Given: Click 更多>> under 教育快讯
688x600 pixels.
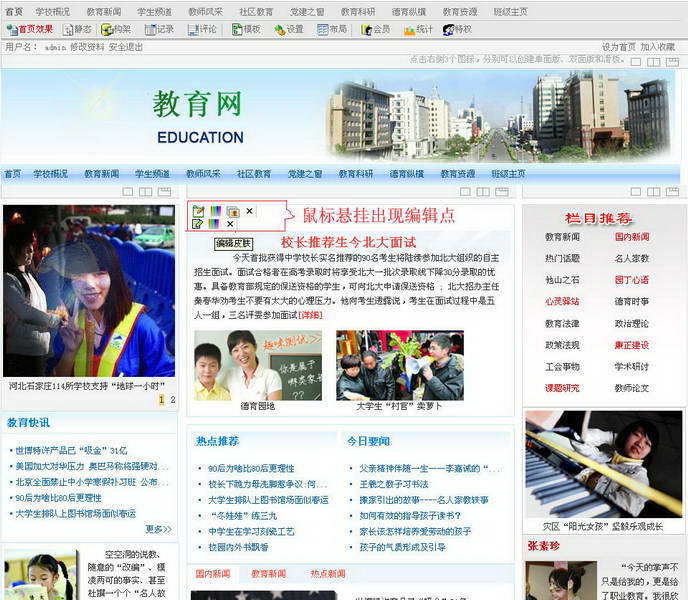Looking at the screenshot, I should point(158,529).
